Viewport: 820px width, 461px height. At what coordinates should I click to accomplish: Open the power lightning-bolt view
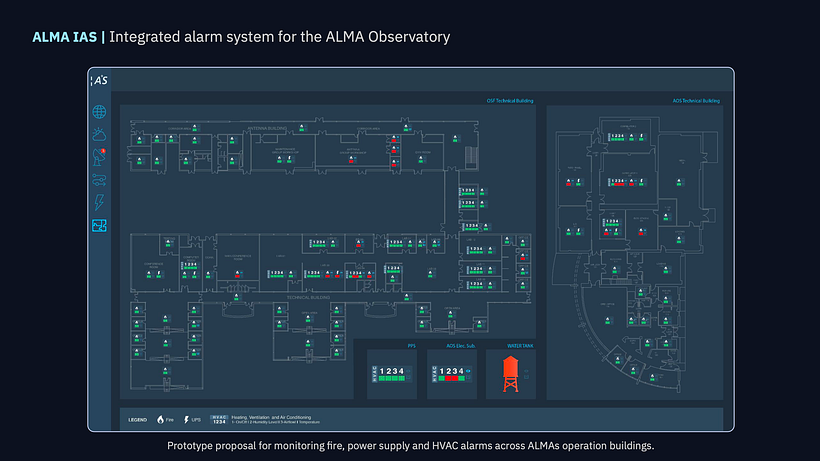tap(99, 202)
